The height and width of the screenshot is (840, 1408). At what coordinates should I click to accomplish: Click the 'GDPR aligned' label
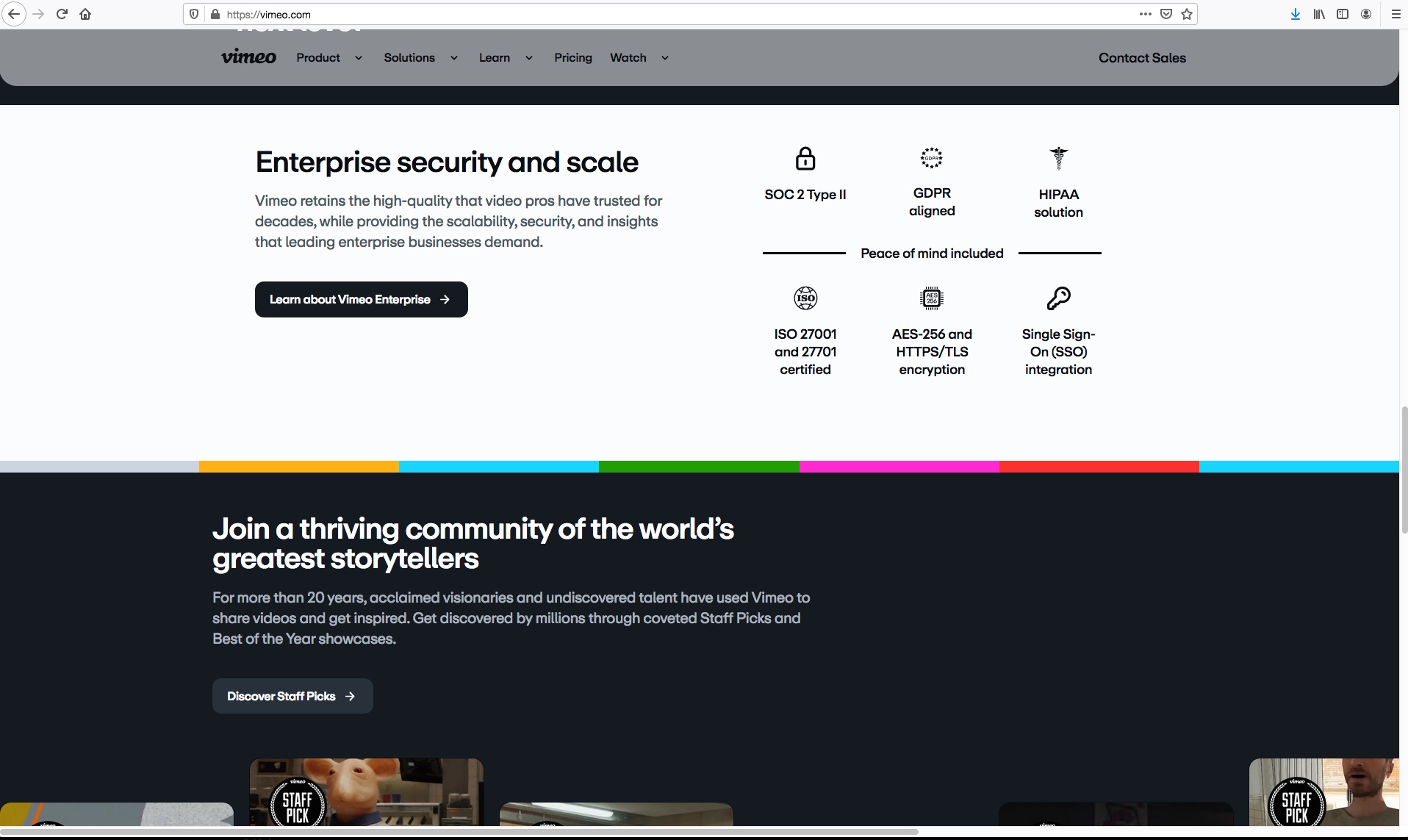click(932, 201)
